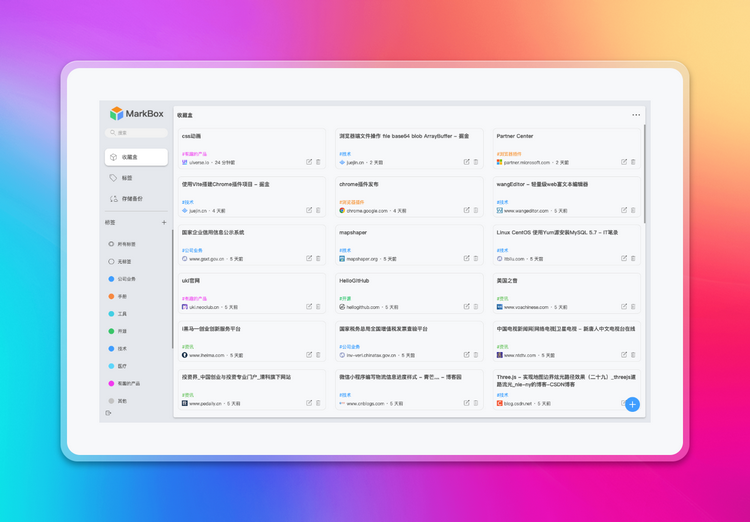Click the MarkBox logo
This screenshot has height=522, width=750.
[136, 113]
